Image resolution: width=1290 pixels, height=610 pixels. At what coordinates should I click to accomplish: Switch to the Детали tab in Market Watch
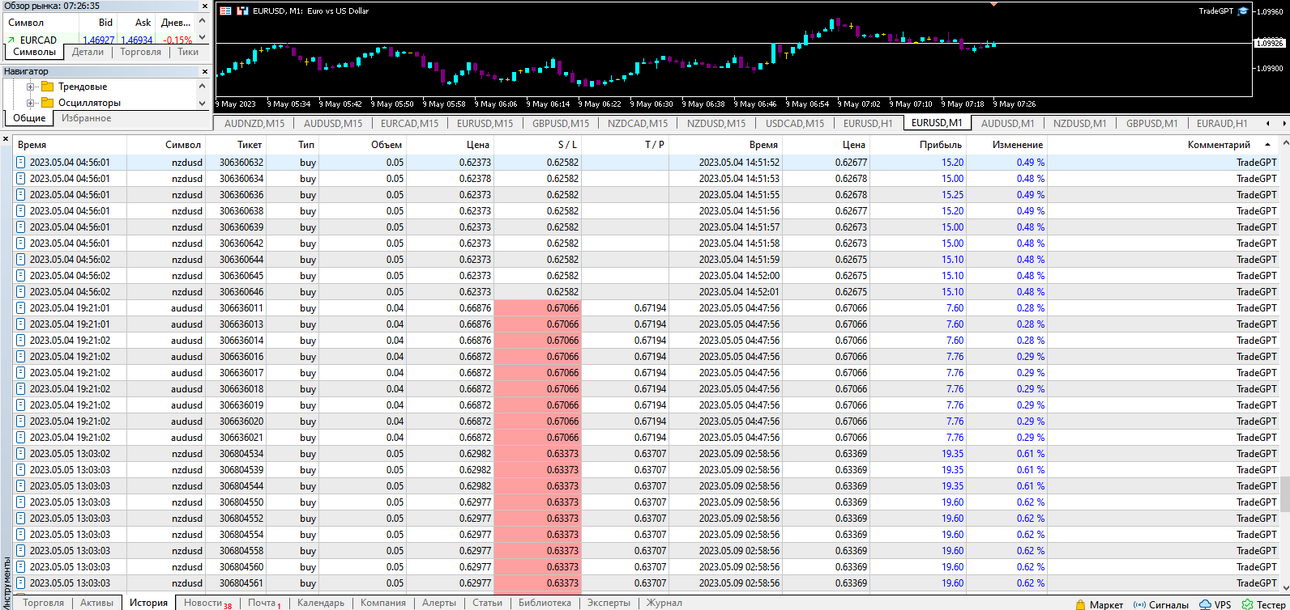(x=88, y=52)
